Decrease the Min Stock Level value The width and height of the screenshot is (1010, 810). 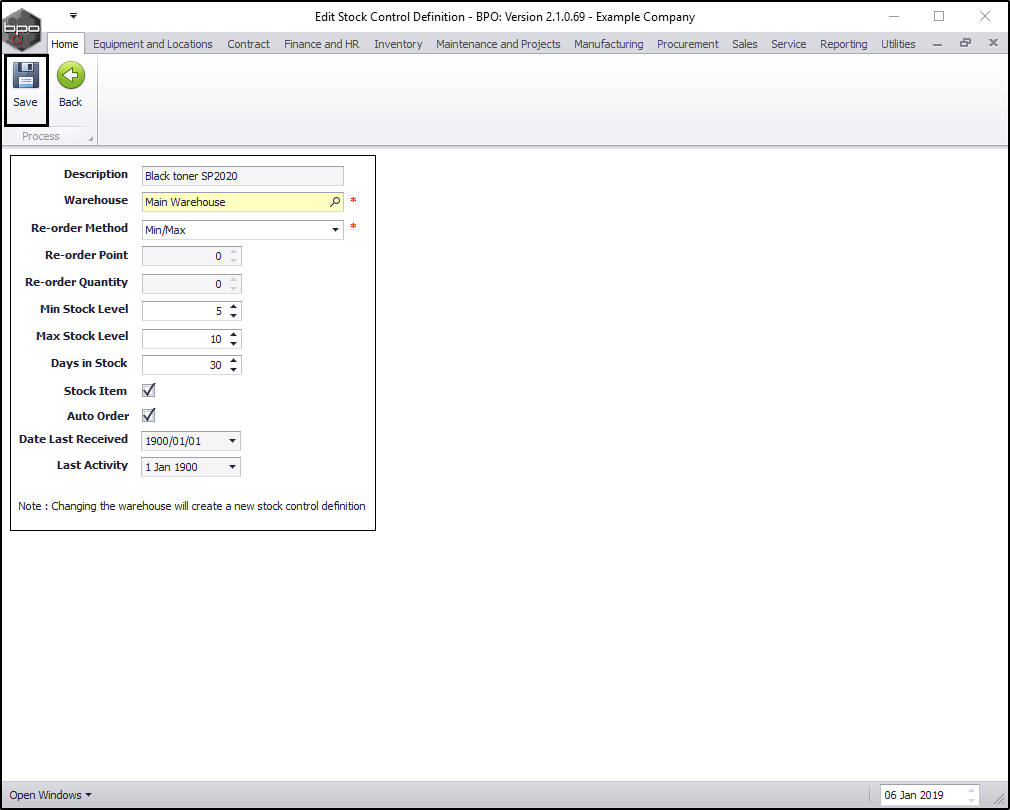tap(234, 316)
